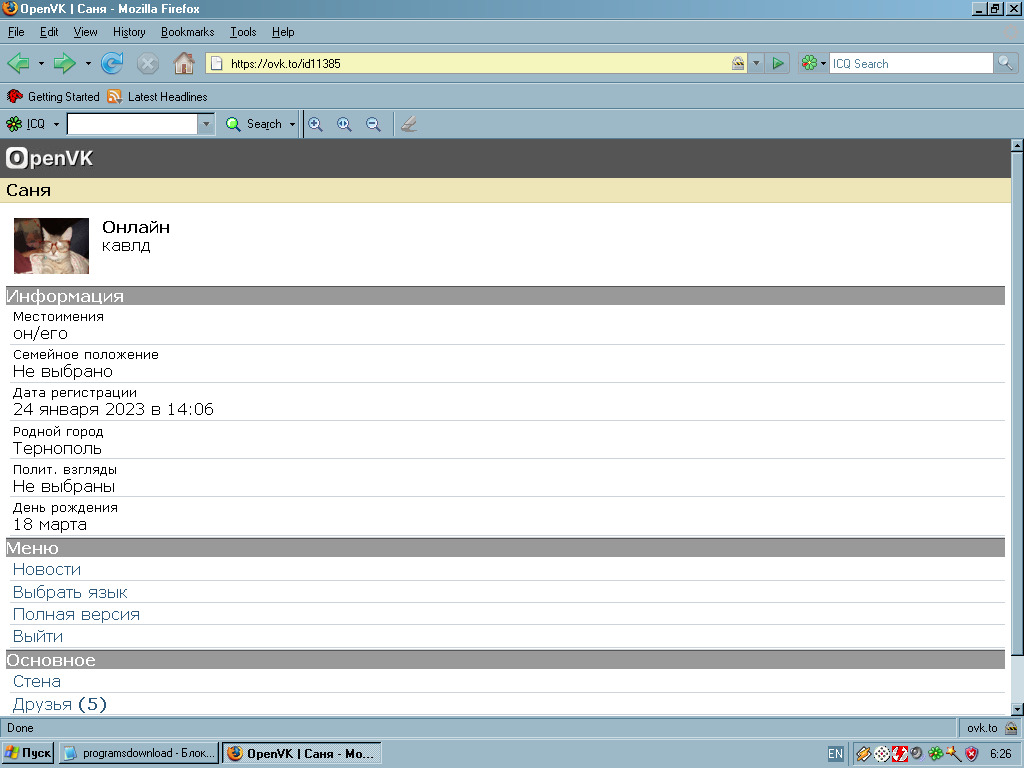The height and width of the screenshot is (768, 1024).
Task: Click the Flash-like red tray icon
Action: (x=900, y=754)
